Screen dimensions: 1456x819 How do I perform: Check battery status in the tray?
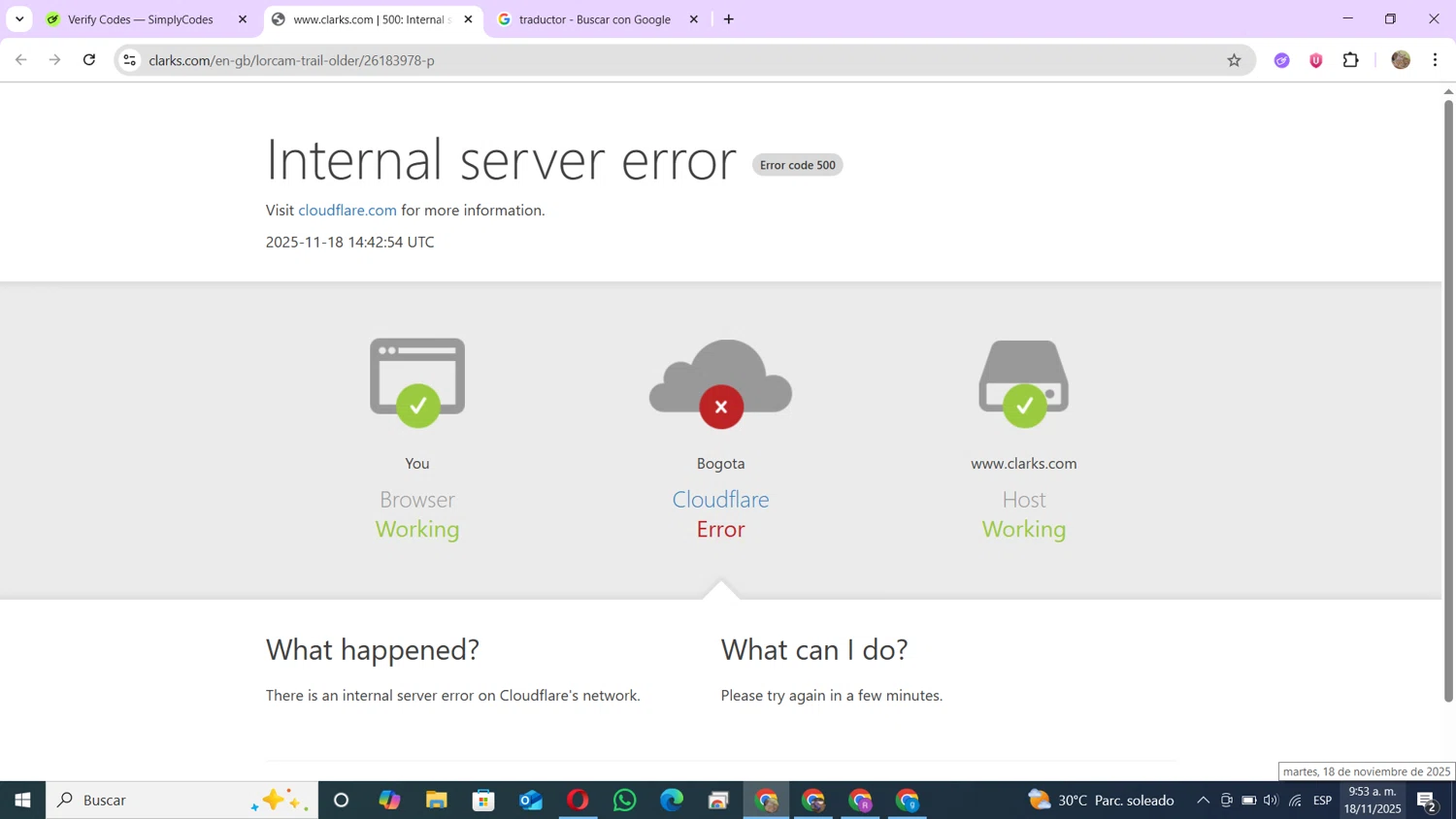(1249, 801)
